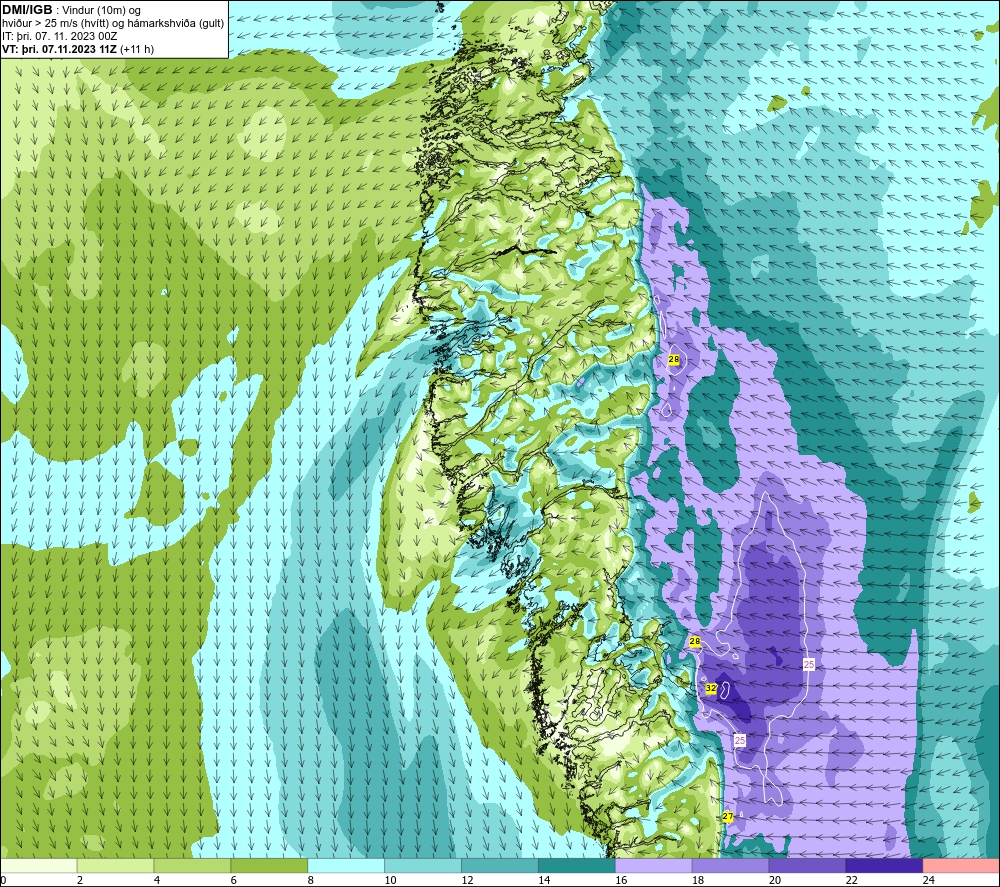Click the pink above-24 m/s legend swatch
The width and height of the screenshot is (1000, 887).
[x=961, y=865]
